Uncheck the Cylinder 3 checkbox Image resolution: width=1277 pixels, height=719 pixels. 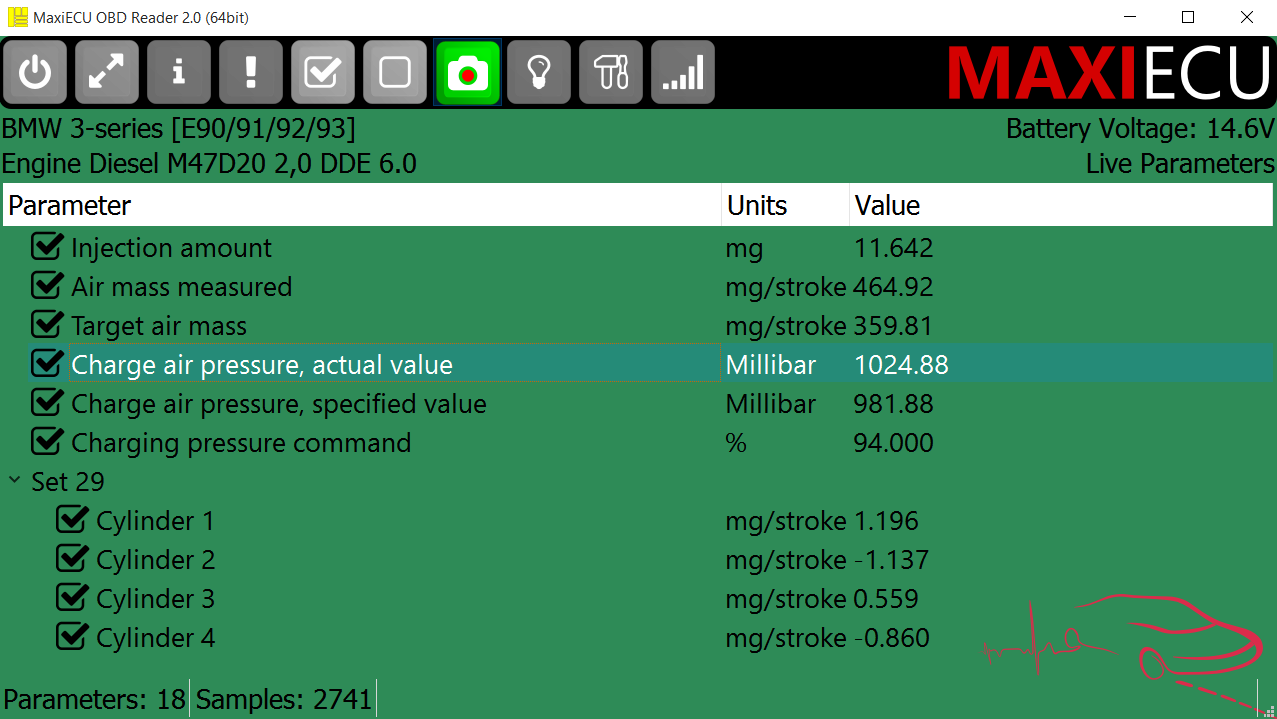coord(72,598)
